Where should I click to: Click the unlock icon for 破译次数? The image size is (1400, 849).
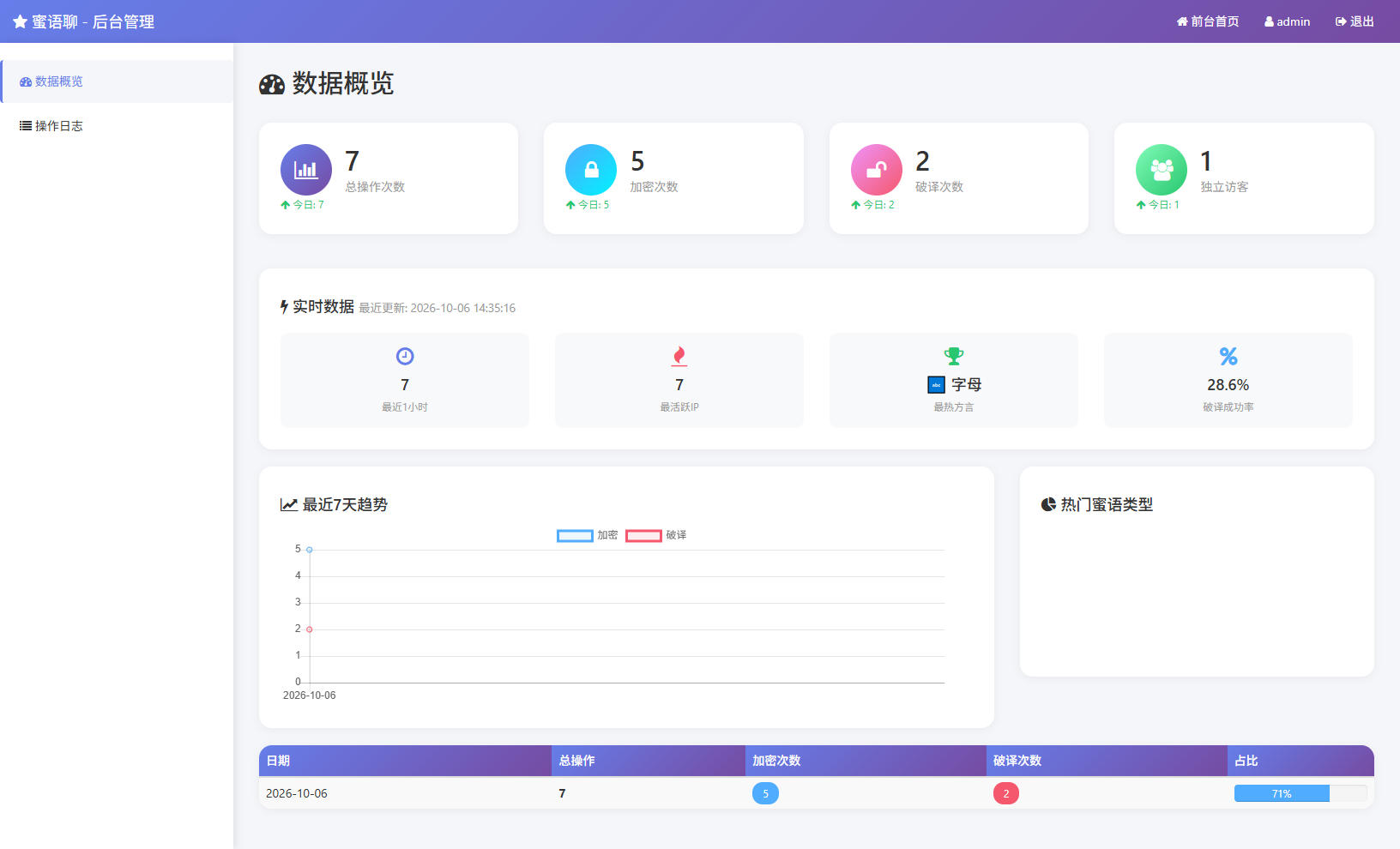point(877,170)
